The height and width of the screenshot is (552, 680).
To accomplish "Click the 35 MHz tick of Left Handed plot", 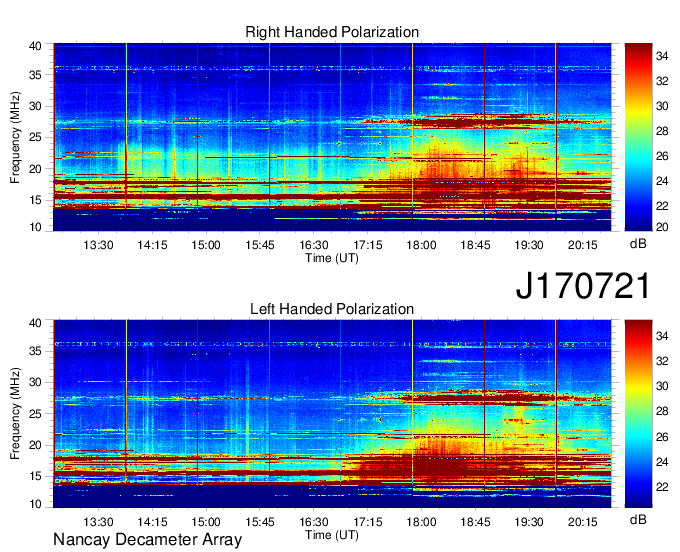I will pyautogui.click(x=35, y=351).
